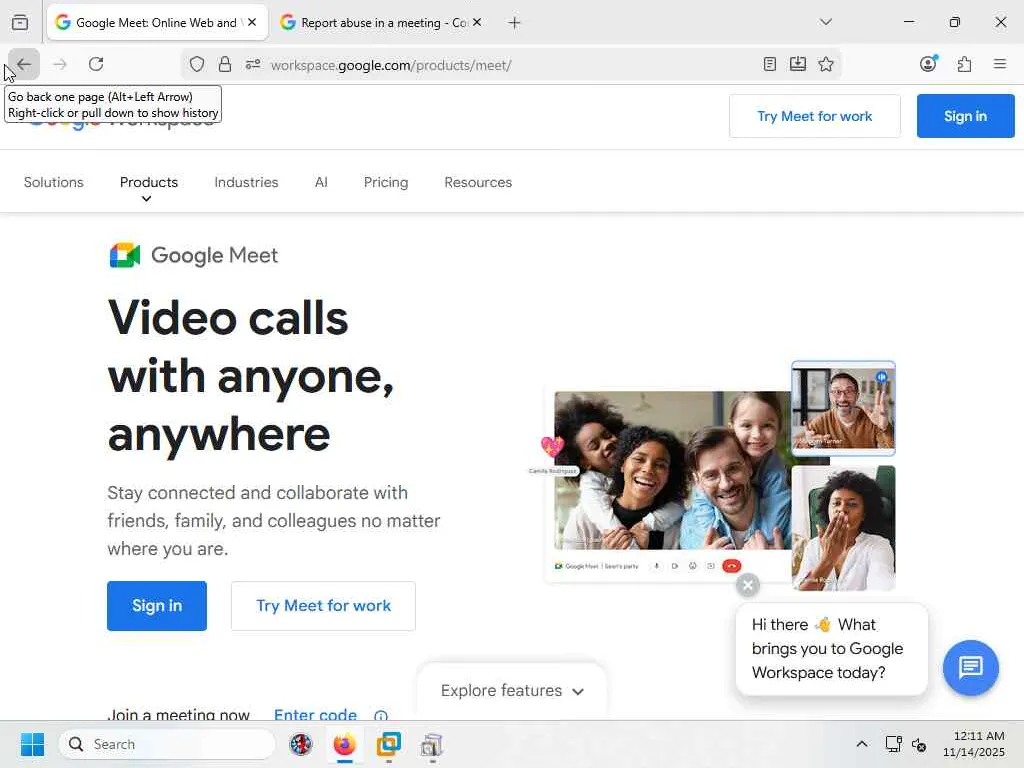
Task: Click the forward navigation arrow
Action: point(60,64)
